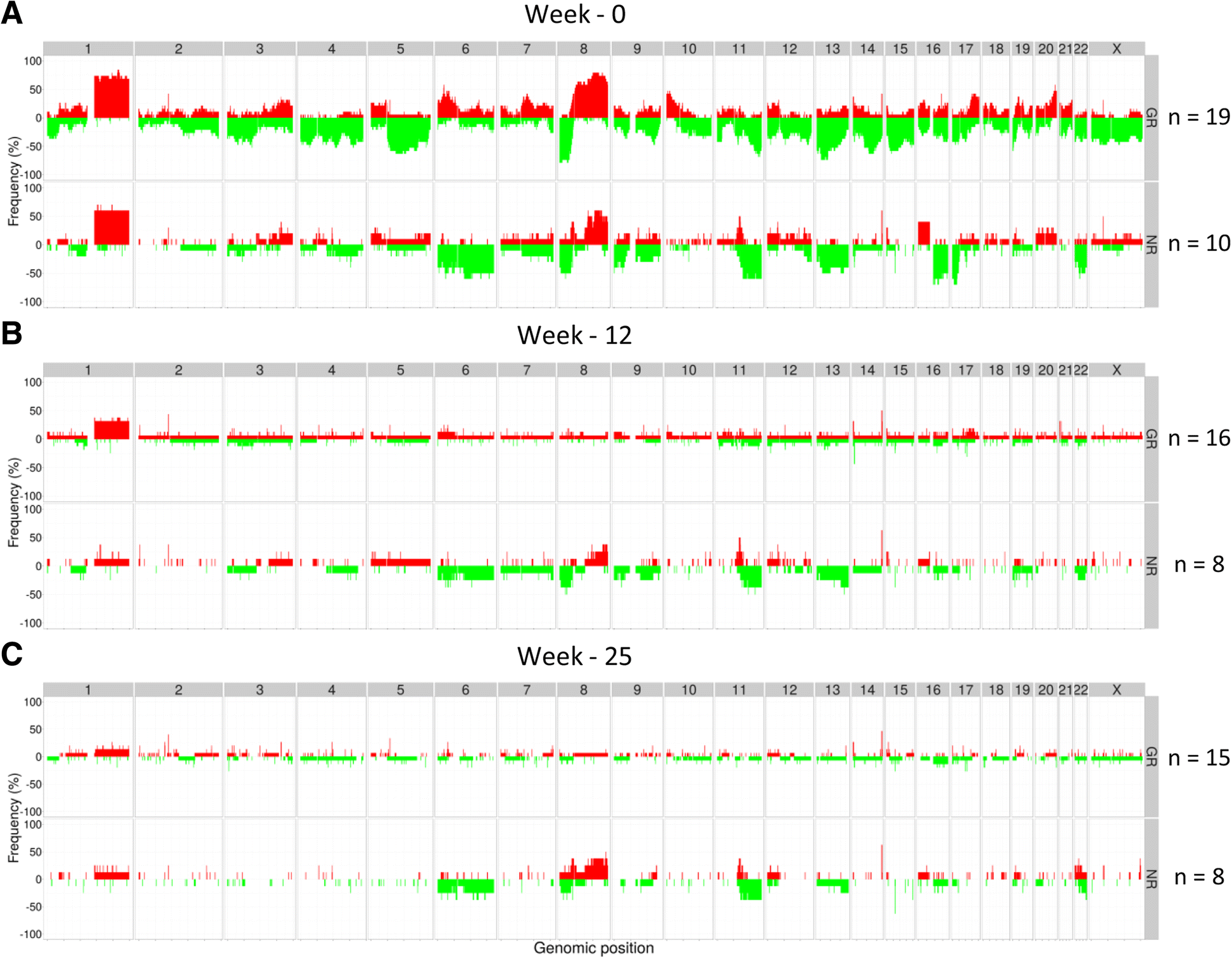This screenshot has height=959, width=1232.
Task: Click chromosome X header in Week - 12
Action: coord(1117,370)
